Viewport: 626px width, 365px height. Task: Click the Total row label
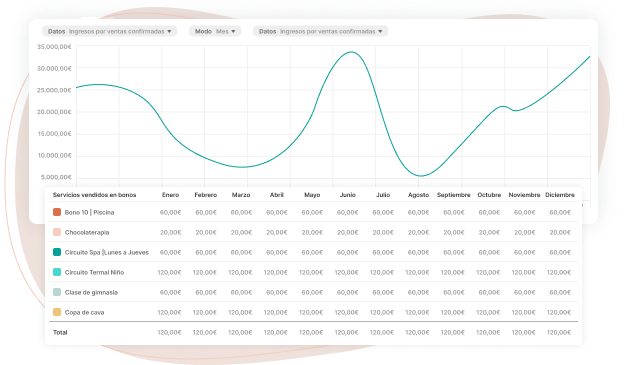(x=60, y=332)
